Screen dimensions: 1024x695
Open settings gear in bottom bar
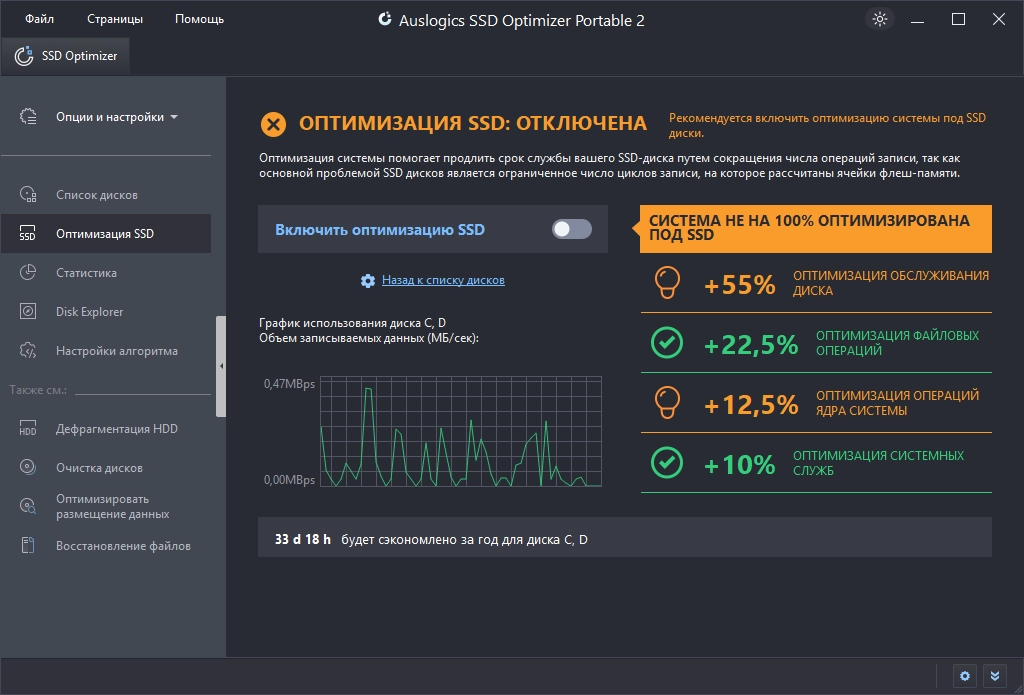[x=965, y=675]
